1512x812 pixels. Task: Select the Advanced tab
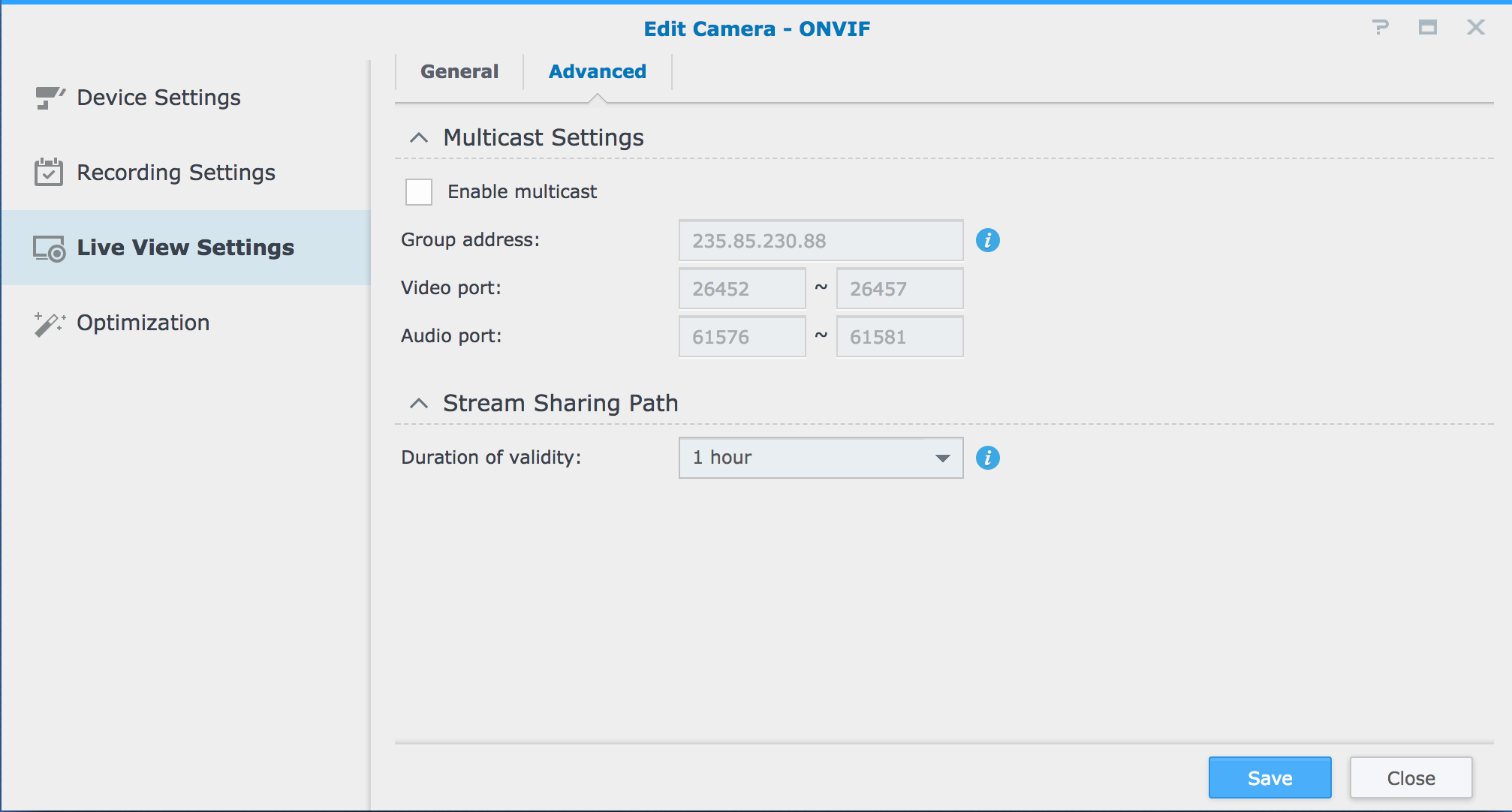[598, 72]
